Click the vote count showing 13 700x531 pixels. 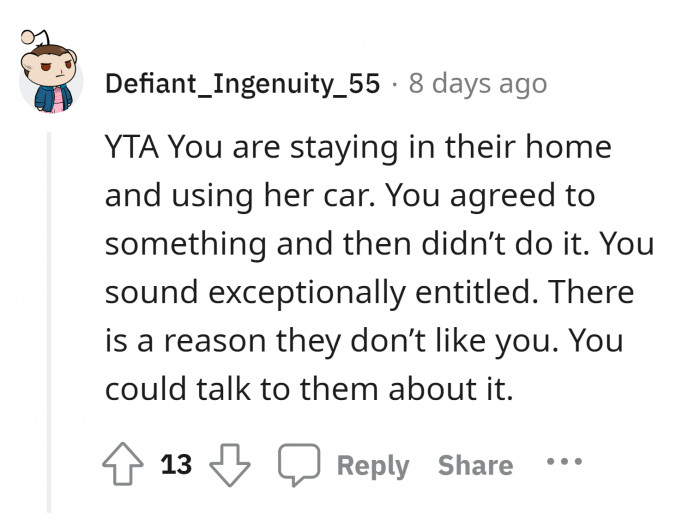pyautogui.click(x=177, y=465)
